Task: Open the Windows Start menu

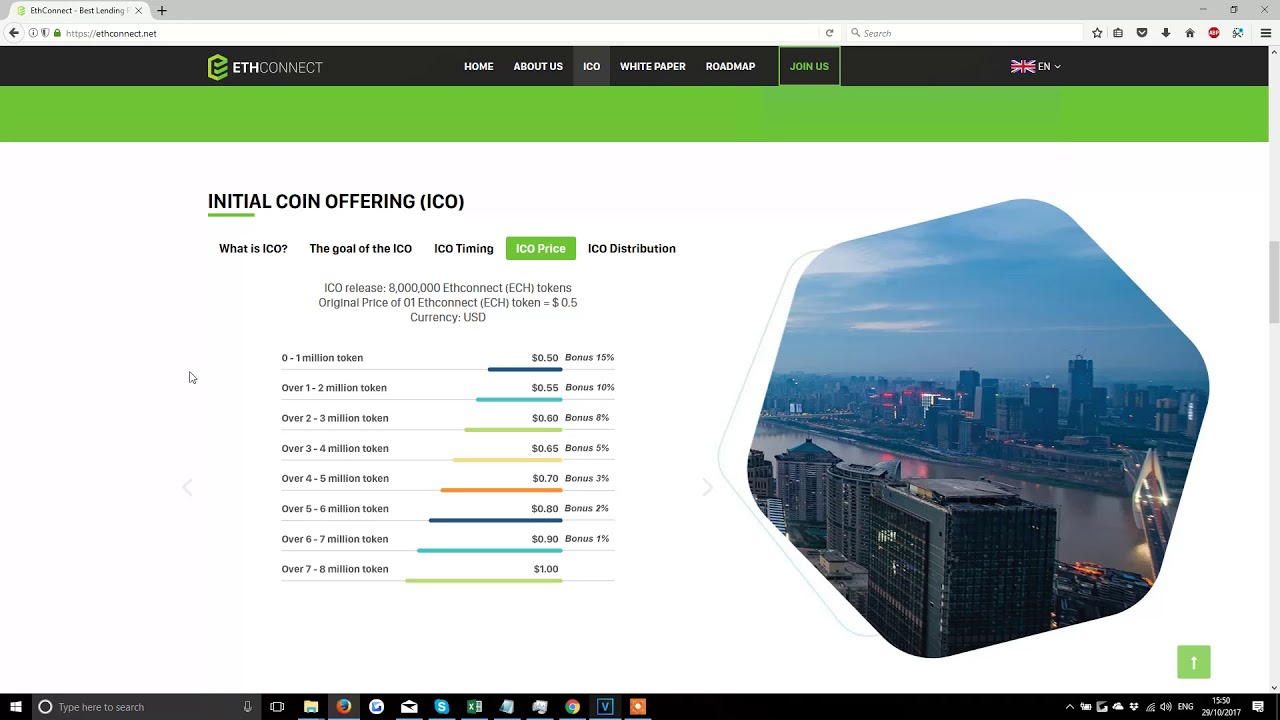Action: pyautogui.click(x=16, y=707)
